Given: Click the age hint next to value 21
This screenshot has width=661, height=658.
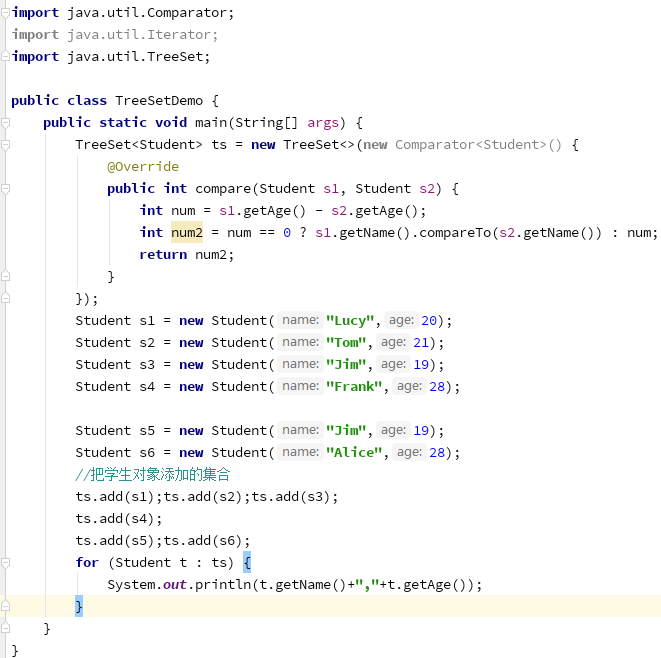Looking at the screenshot, I should tap(393, 343).
